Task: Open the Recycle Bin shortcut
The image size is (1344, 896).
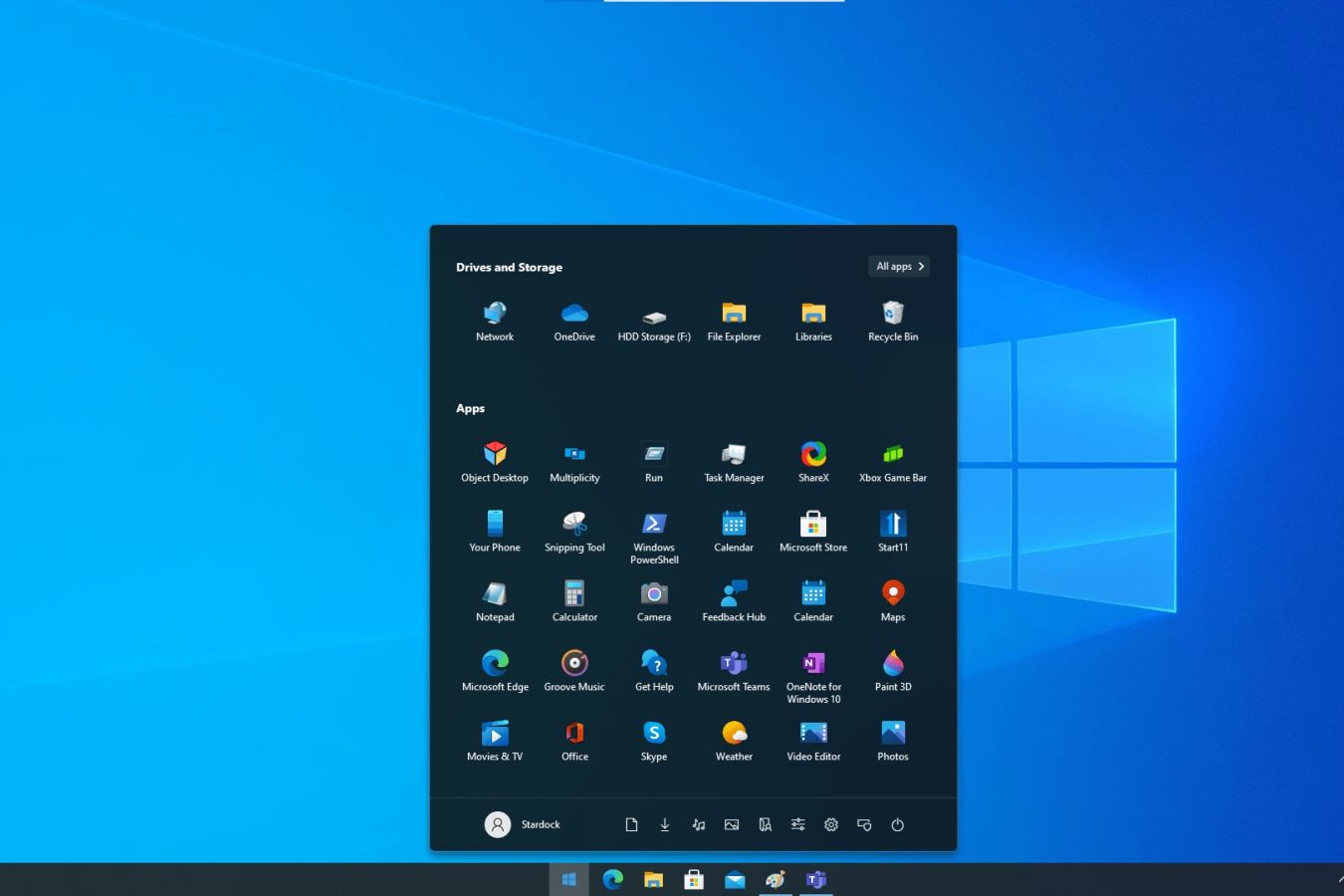Action: point(893,322)
